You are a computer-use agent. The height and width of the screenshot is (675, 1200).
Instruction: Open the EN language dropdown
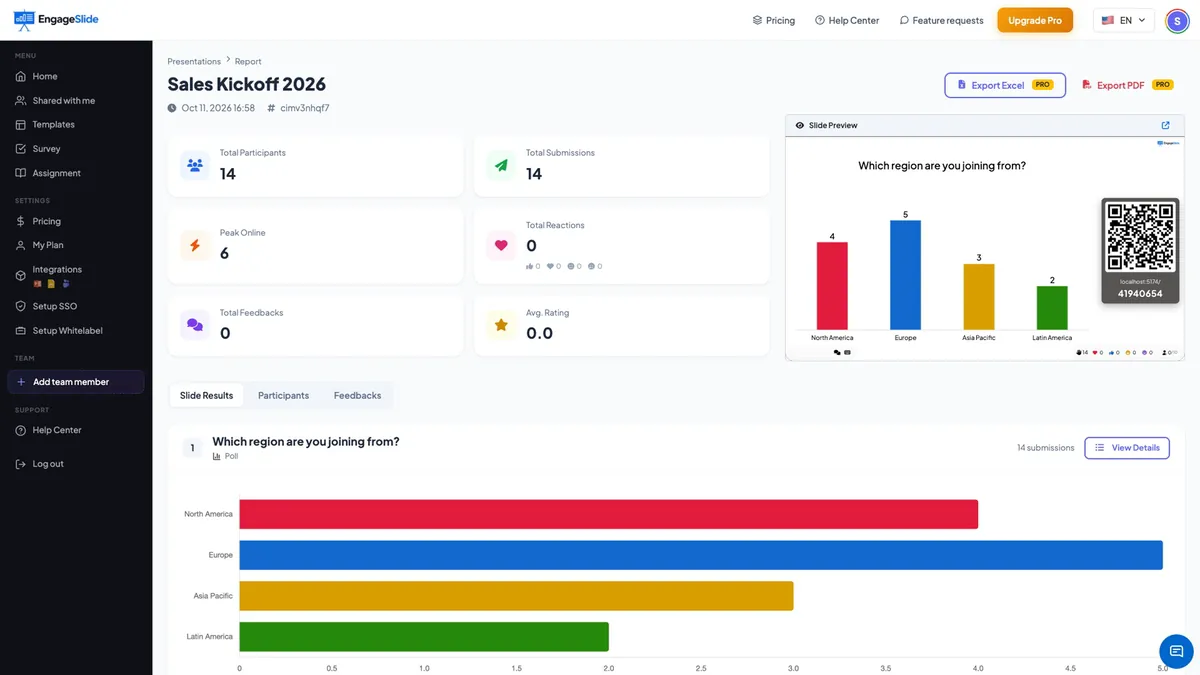(1124, 20)
